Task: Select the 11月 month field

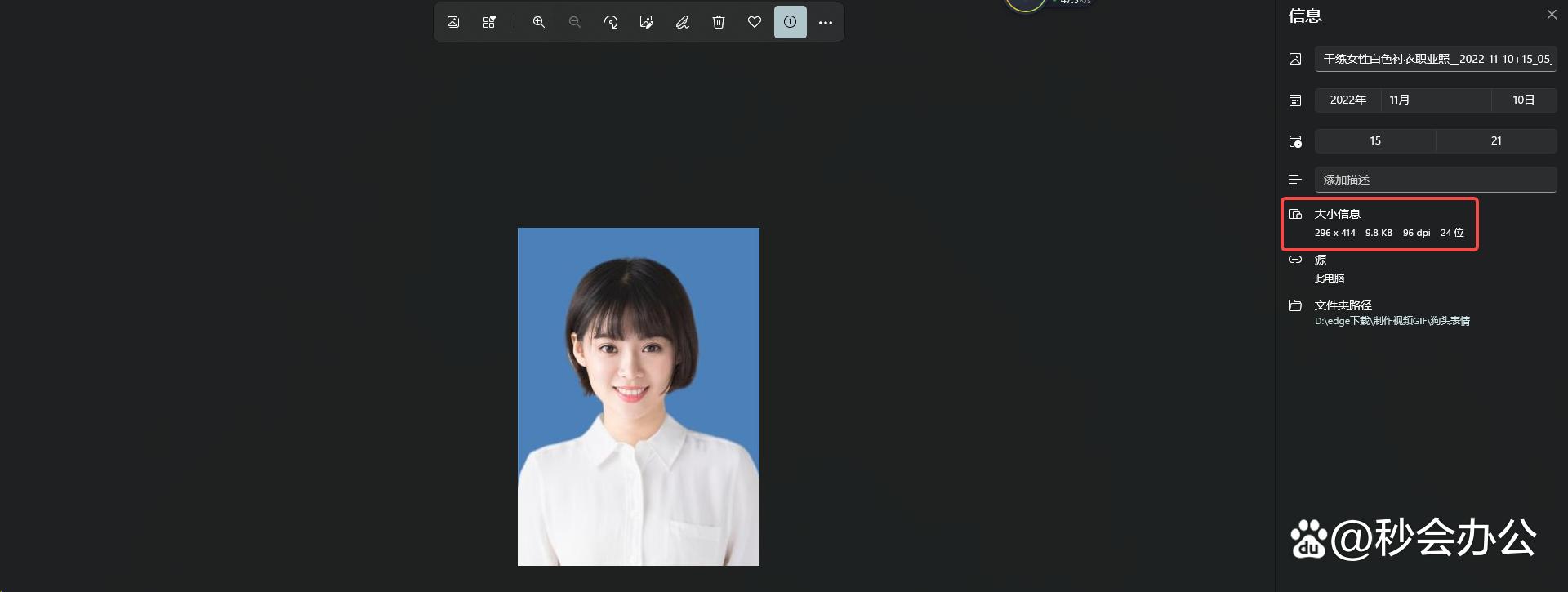Action: tap(1436, 100)
